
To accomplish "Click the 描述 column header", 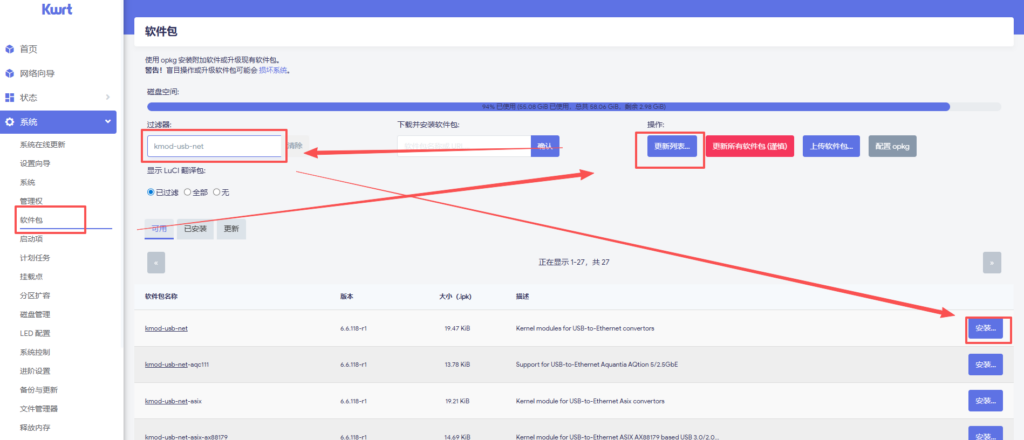I will [x=522, y=296].
